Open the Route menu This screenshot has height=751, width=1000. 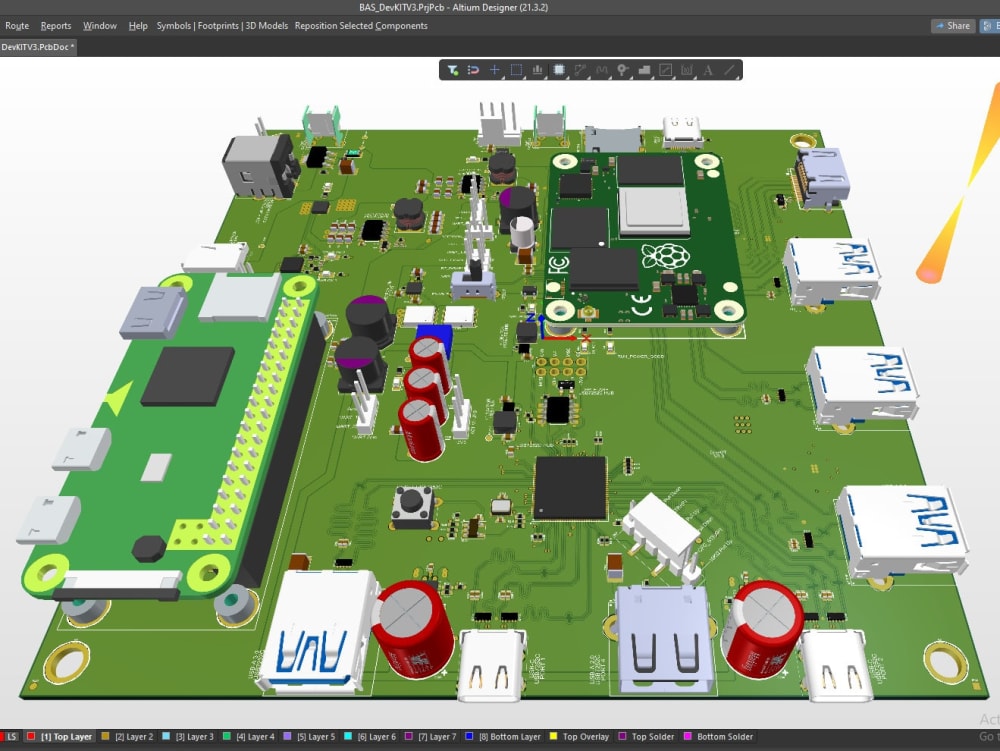[17, 26]
